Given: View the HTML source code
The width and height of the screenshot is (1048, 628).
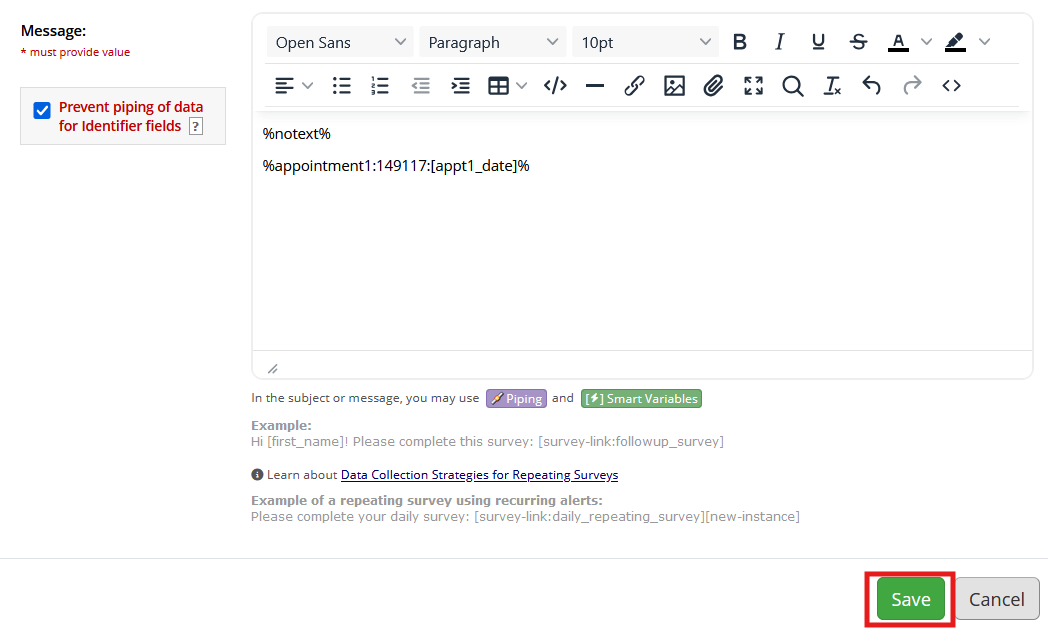Looking at the screenshot, I should pos(951,86).
